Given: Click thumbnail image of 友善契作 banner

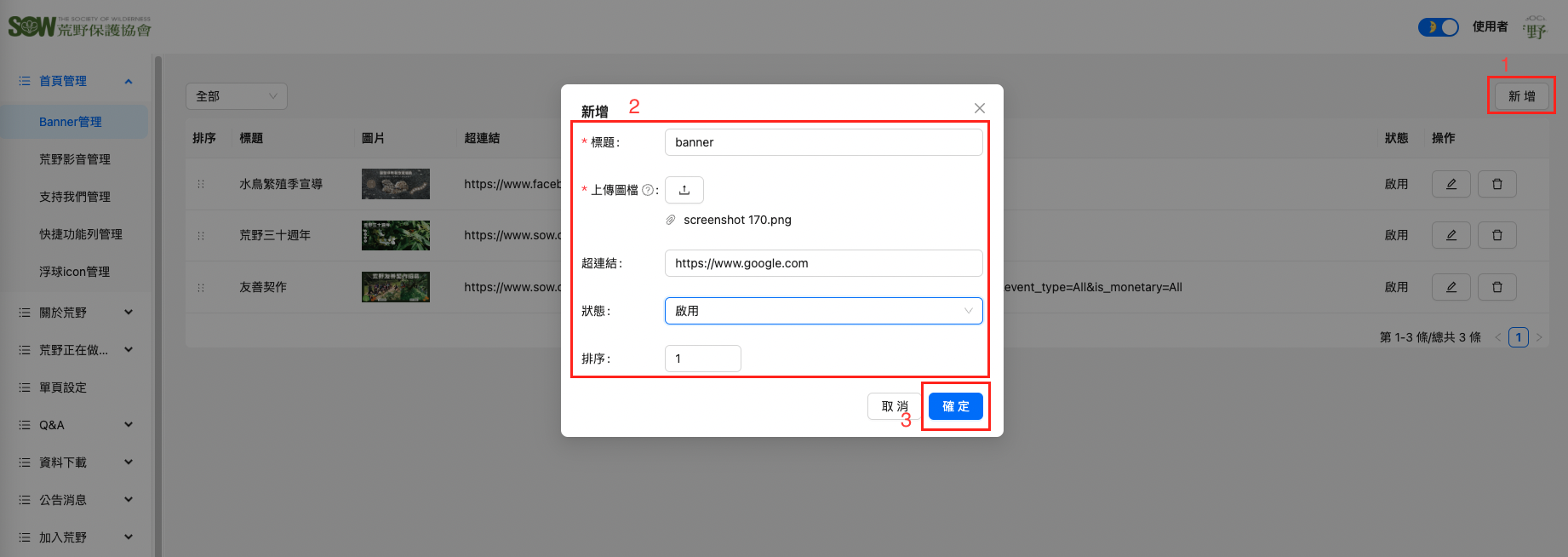Looking at the screenshot, I should point(395,287).
